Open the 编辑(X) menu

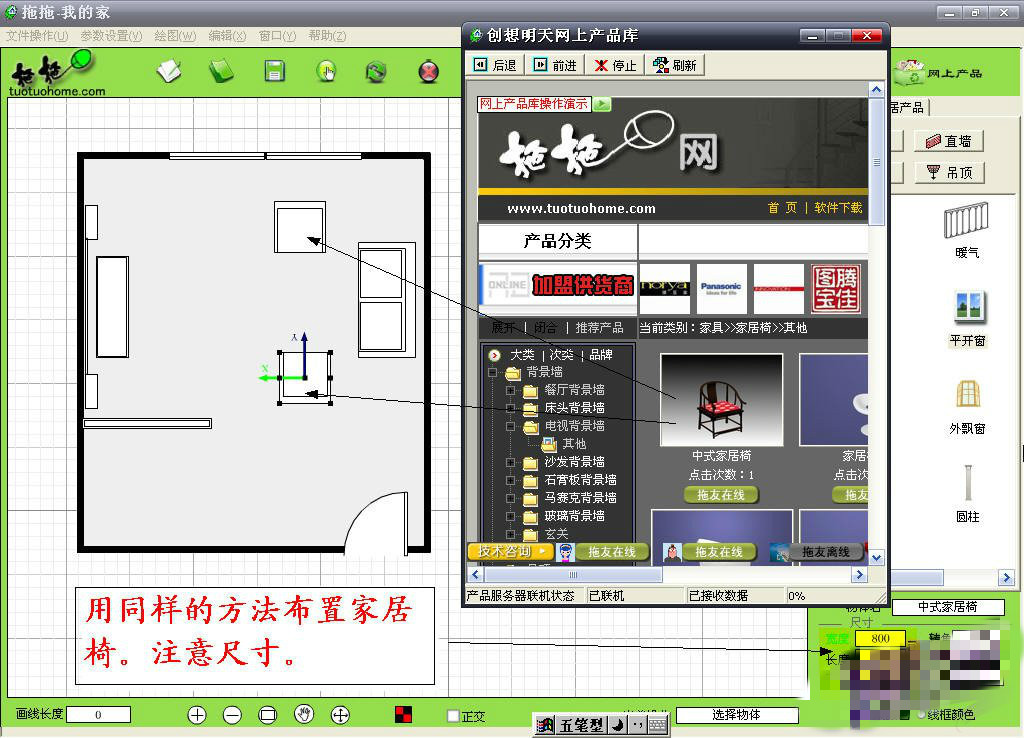click(x=227, y=36)
